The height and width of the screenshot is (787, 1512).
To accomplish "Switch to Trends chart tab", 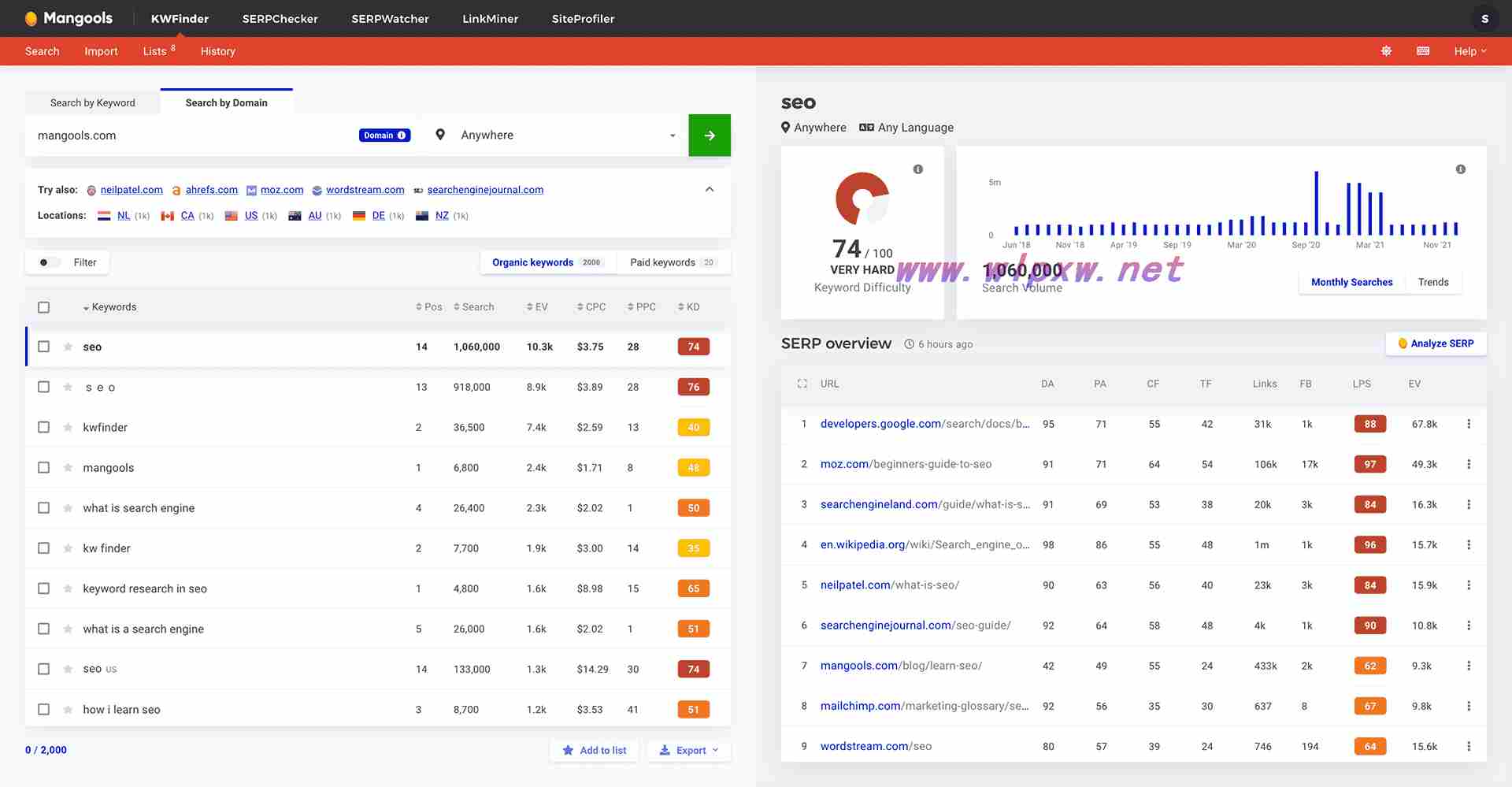I will click(1433, 282).
